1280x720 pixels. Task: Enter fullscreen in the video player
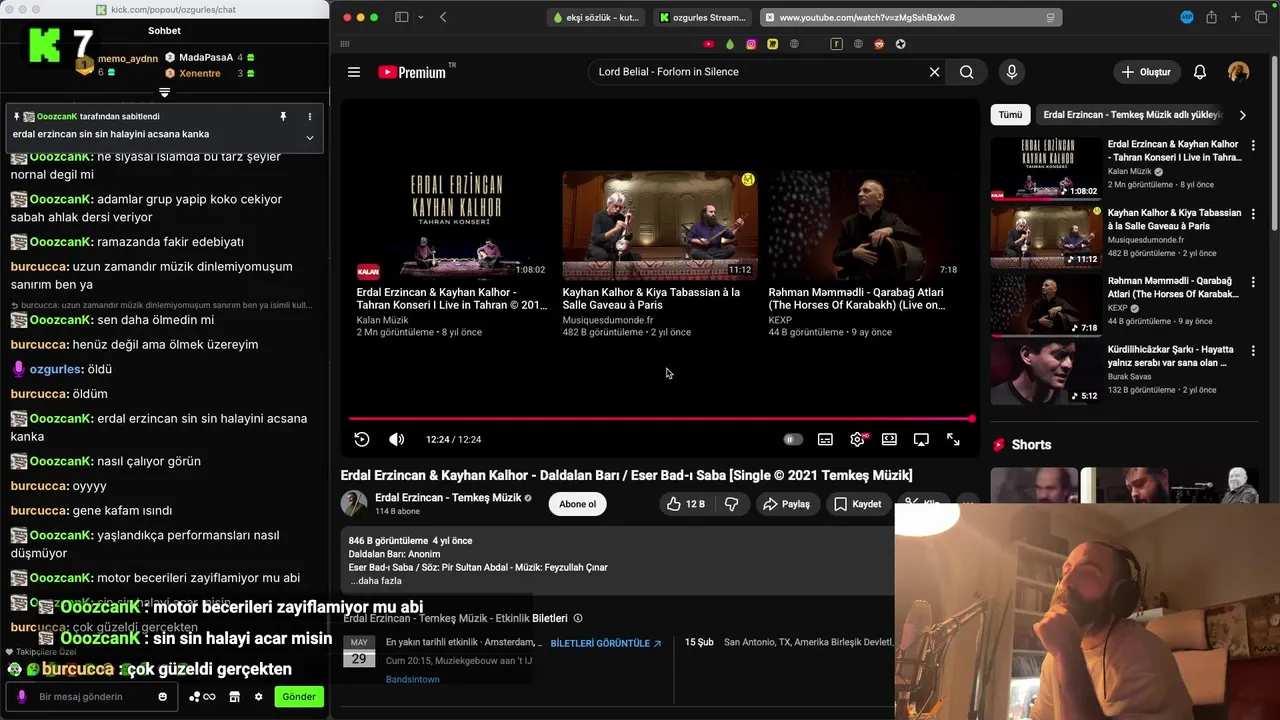(x=953, y=439)
